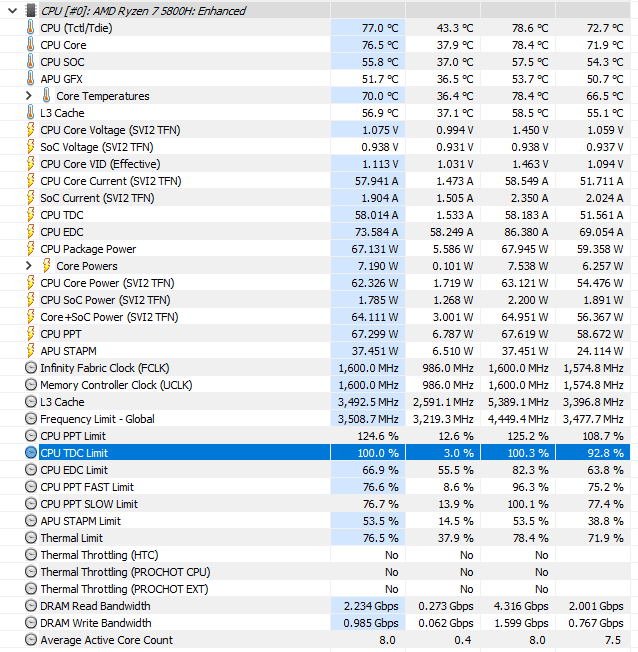Click lightning icon beside CPU PPT
Viewport: 638px width, 652px height.
coord(30,334)
